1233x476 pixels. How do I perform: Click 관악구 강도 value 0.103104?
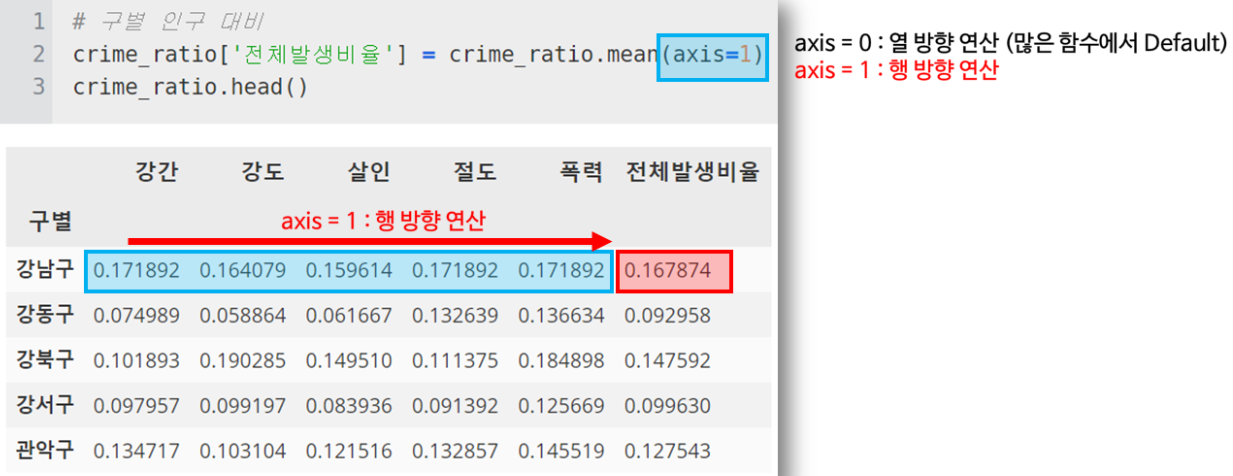[x=243, y=451]
